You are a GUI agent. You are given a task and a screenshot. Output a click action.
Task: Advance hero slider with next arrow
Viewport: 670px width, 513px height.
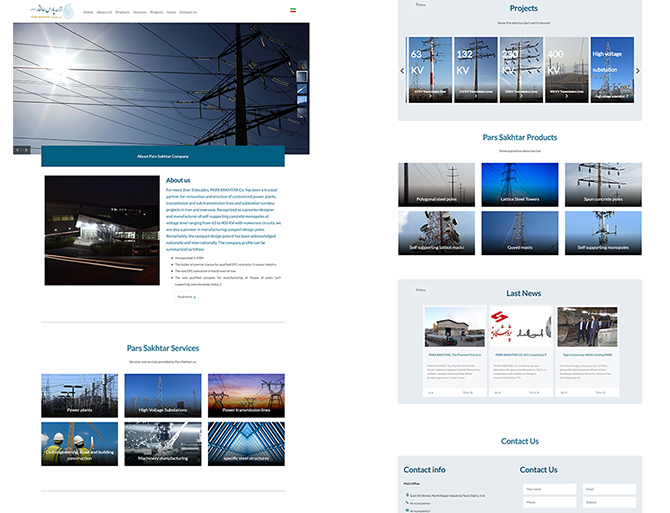27,150
